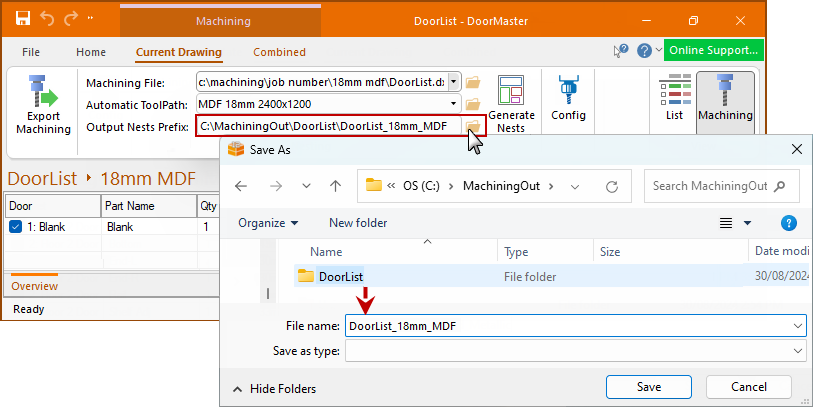813x407 pixels.
Task: Expand the Automatic ToolPath dropdown
Action: pos(454,104)
